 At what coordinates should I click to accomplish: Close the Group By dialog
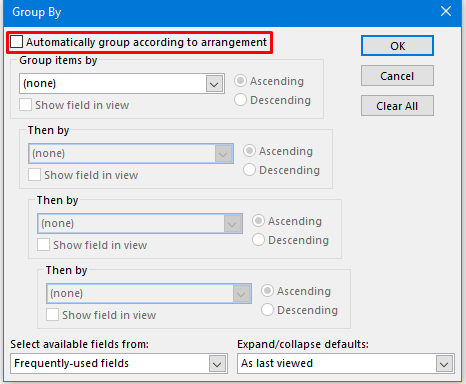click(x=446, y=12)
